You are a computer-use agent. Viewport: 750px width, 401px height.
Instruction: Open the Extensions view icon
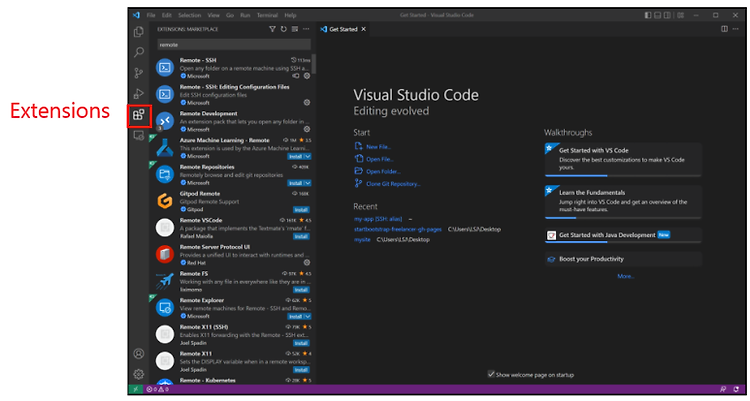(139, 115)
